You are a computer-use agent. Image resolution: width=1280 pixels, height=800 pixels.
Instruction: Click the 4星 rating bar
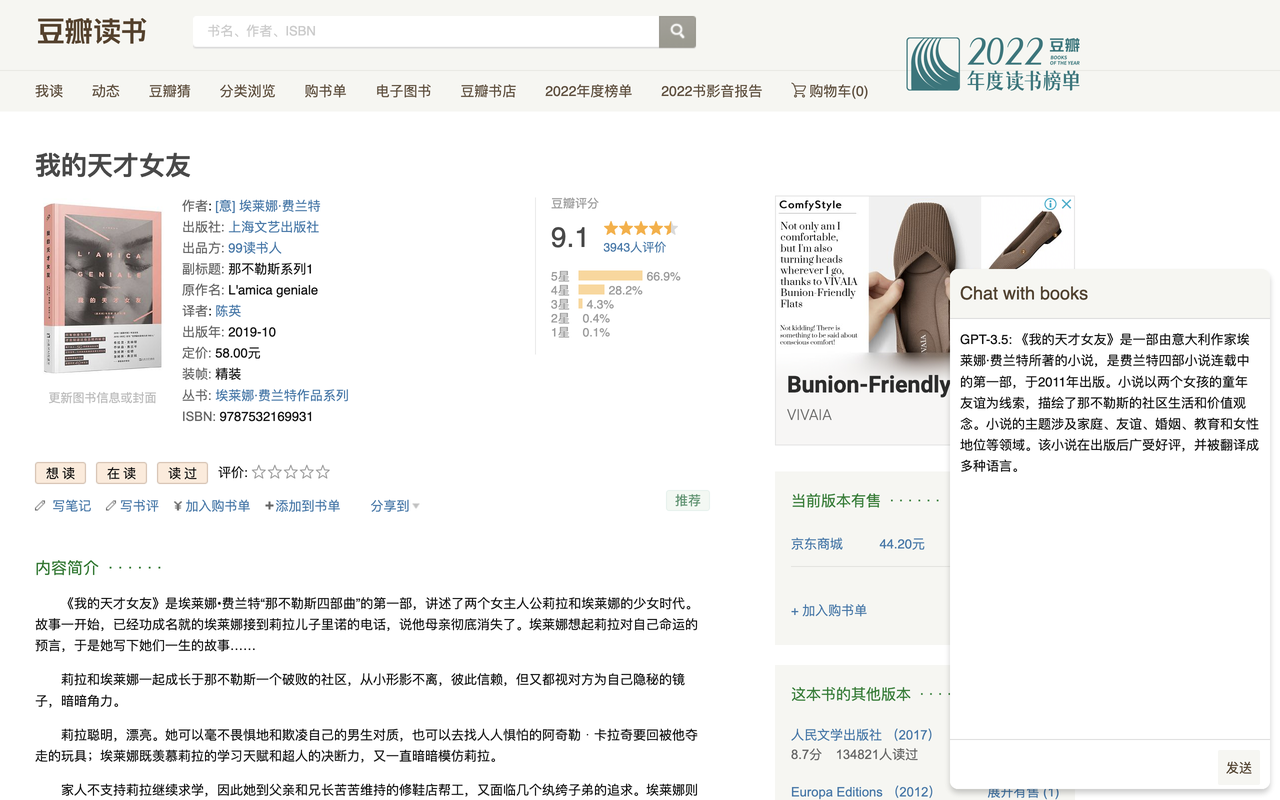(x=591, y=290)
